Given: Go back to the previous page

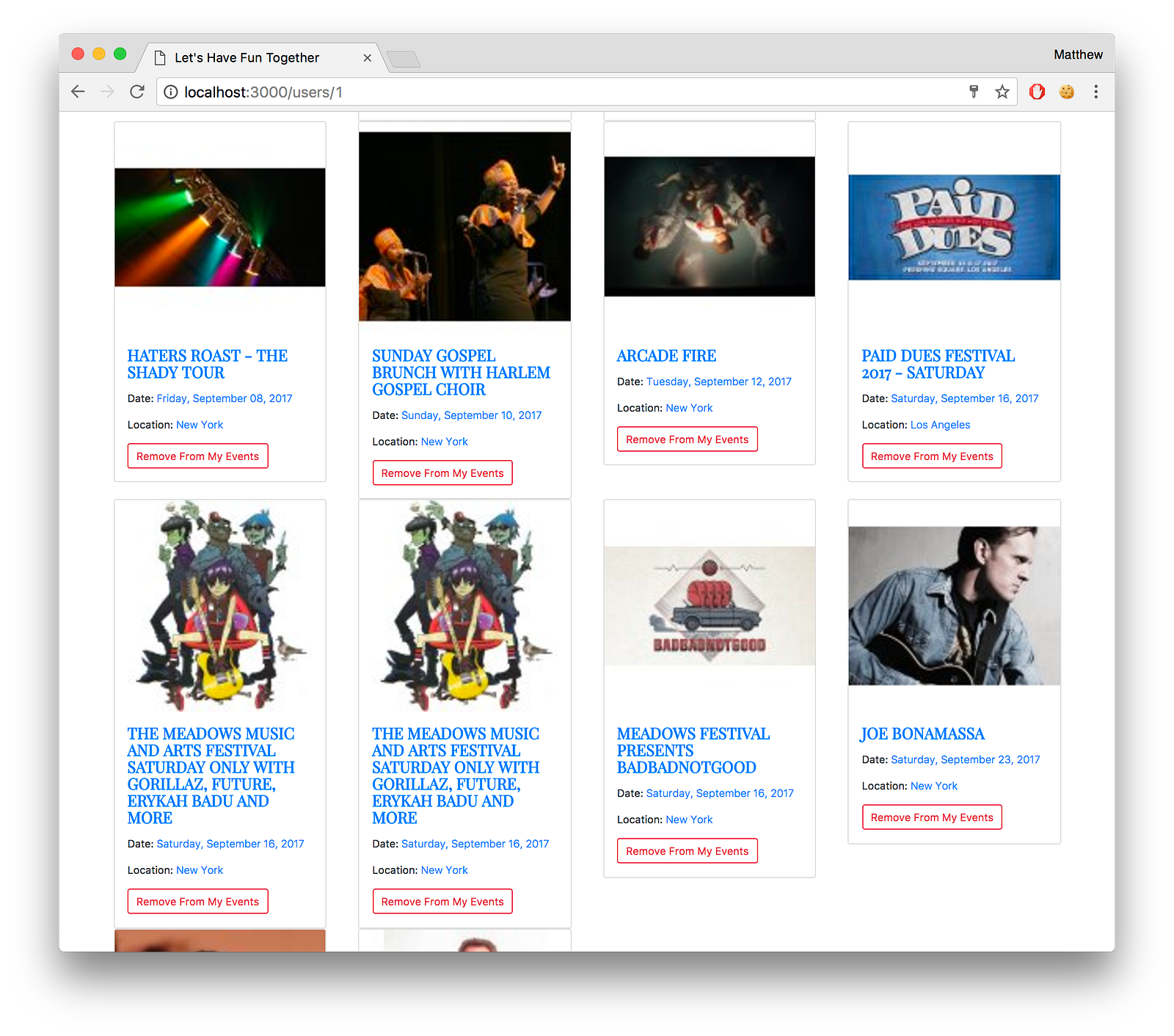Looking at the screenshot, I should point(78,92).
